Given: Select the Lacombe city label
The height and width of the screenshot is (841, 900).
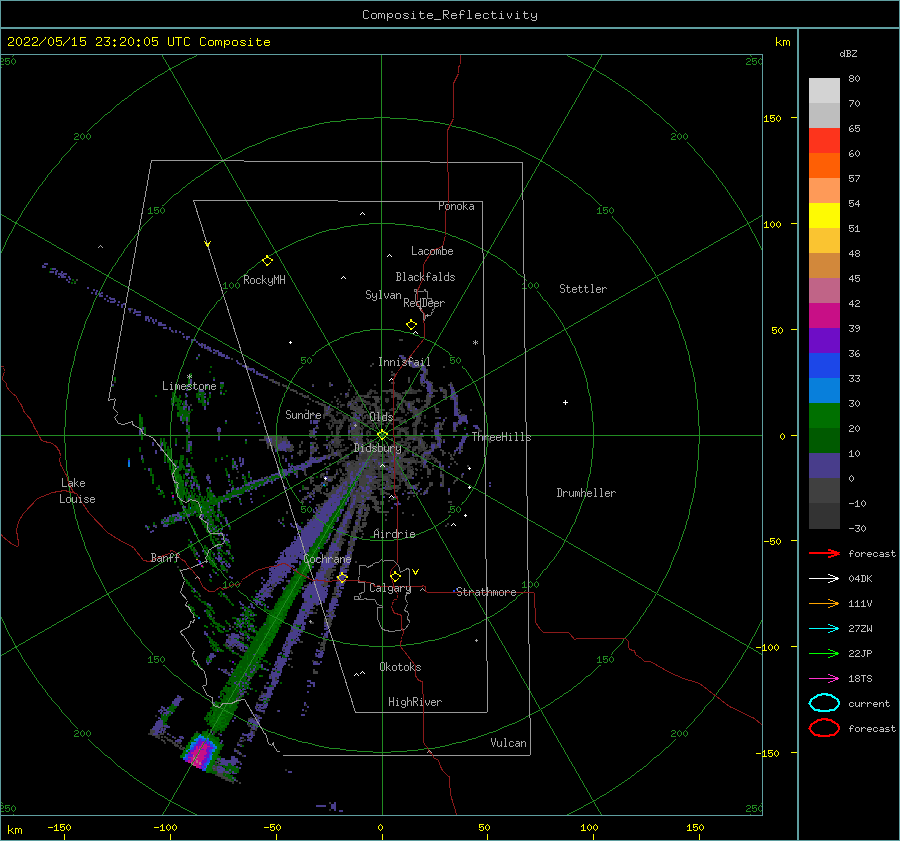Looking at the screenshot, I should [x=432, y=251].
